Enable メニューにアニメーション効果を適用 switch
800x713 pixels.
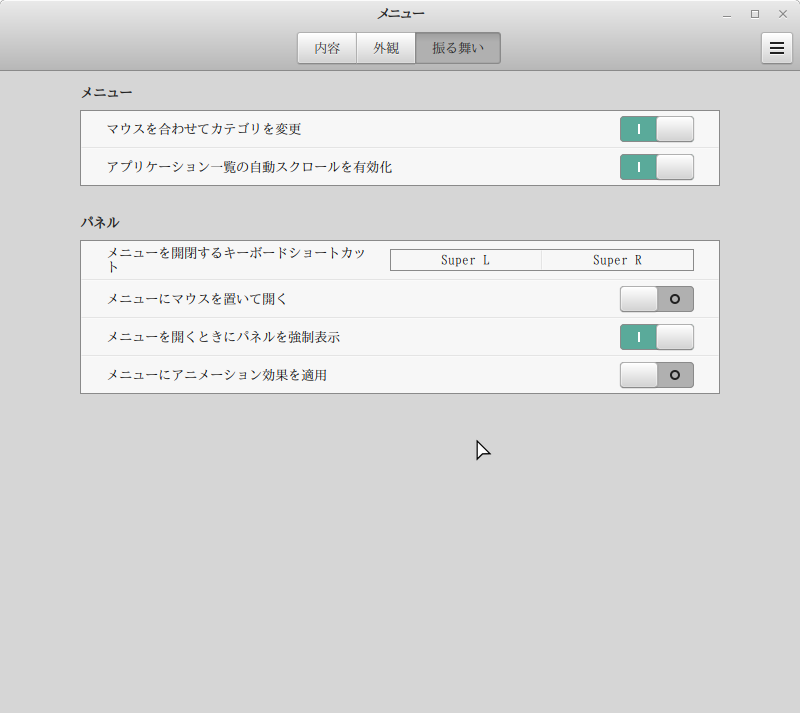656,375
